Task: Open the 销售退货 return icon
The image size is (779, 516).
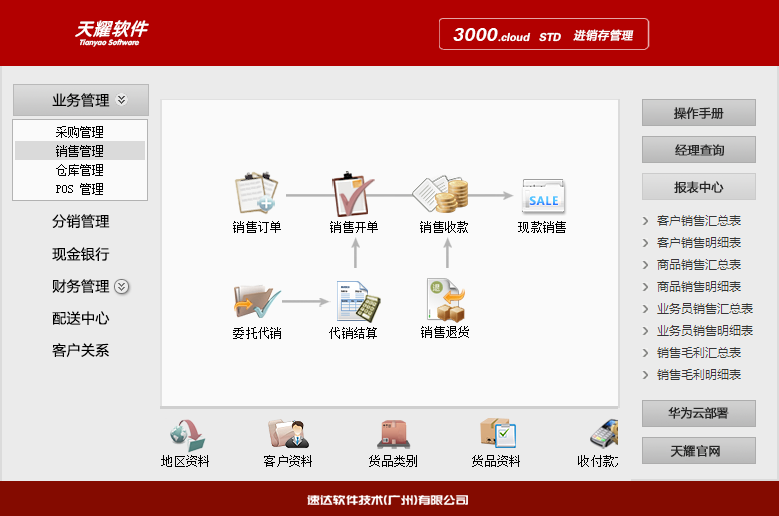Action: click(x=445, y=300)
